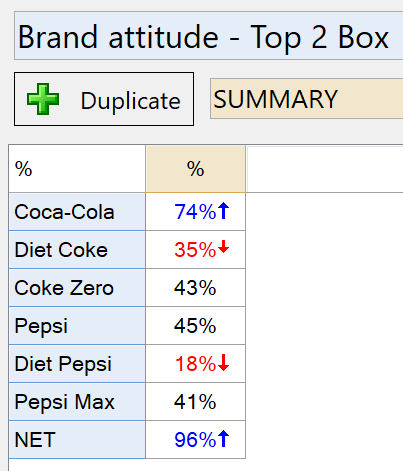The image size is (403, 471).
Task: Select the Brand attitude - Top 2 Box title field
Action: pyautogui.click(x=209, y=36)
